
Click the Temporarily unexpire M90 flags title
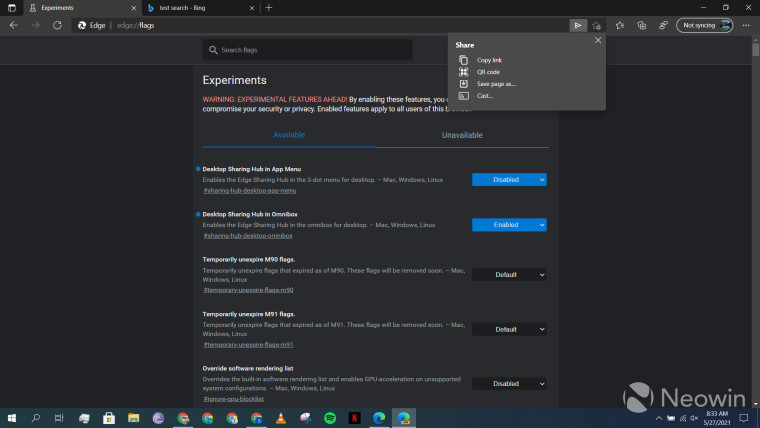click(249, 259)
